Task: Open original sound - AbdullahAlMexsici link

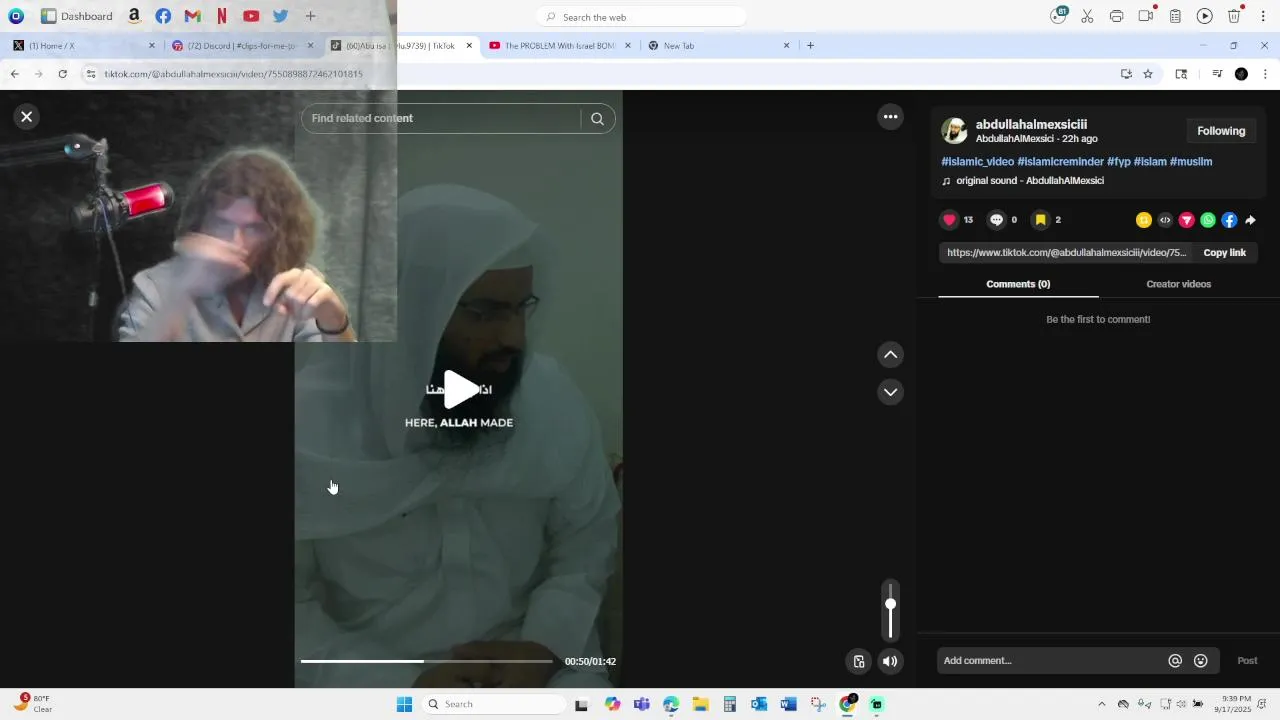Action: (1030, 181)
